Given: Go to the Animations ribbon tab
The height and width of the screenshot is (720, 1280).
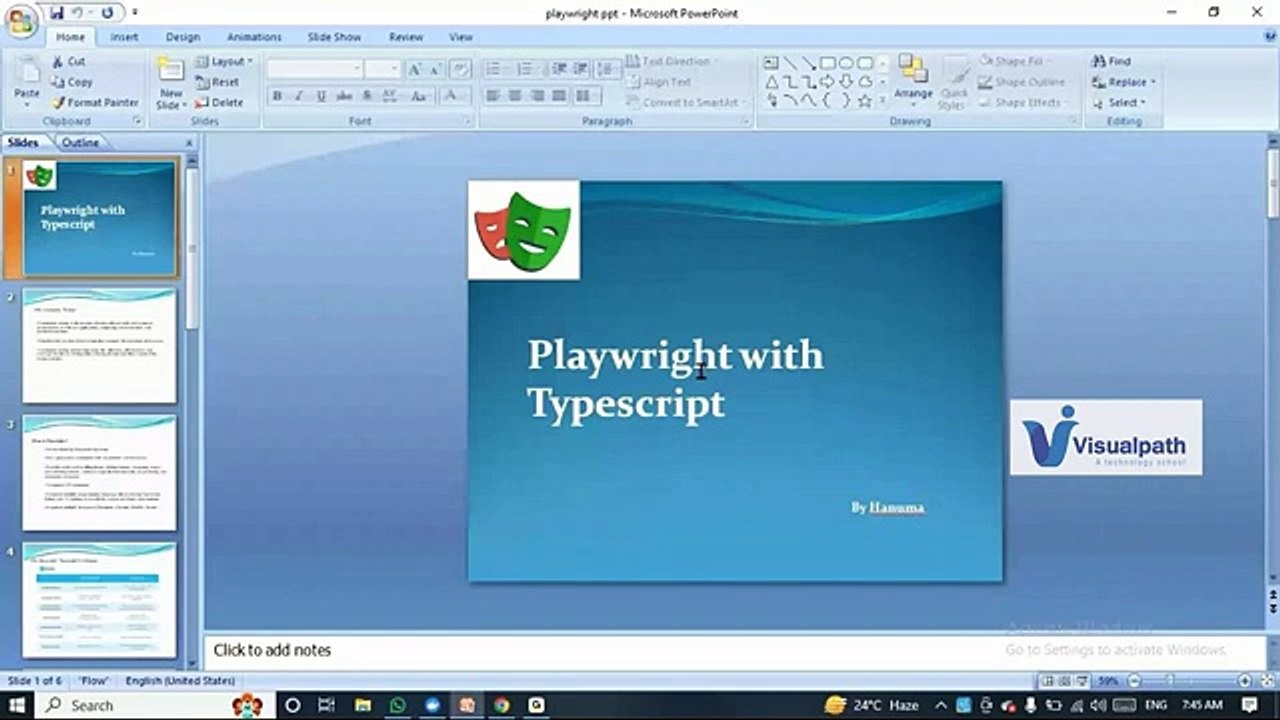Looking at the screenshot, I should pos(254,37).
